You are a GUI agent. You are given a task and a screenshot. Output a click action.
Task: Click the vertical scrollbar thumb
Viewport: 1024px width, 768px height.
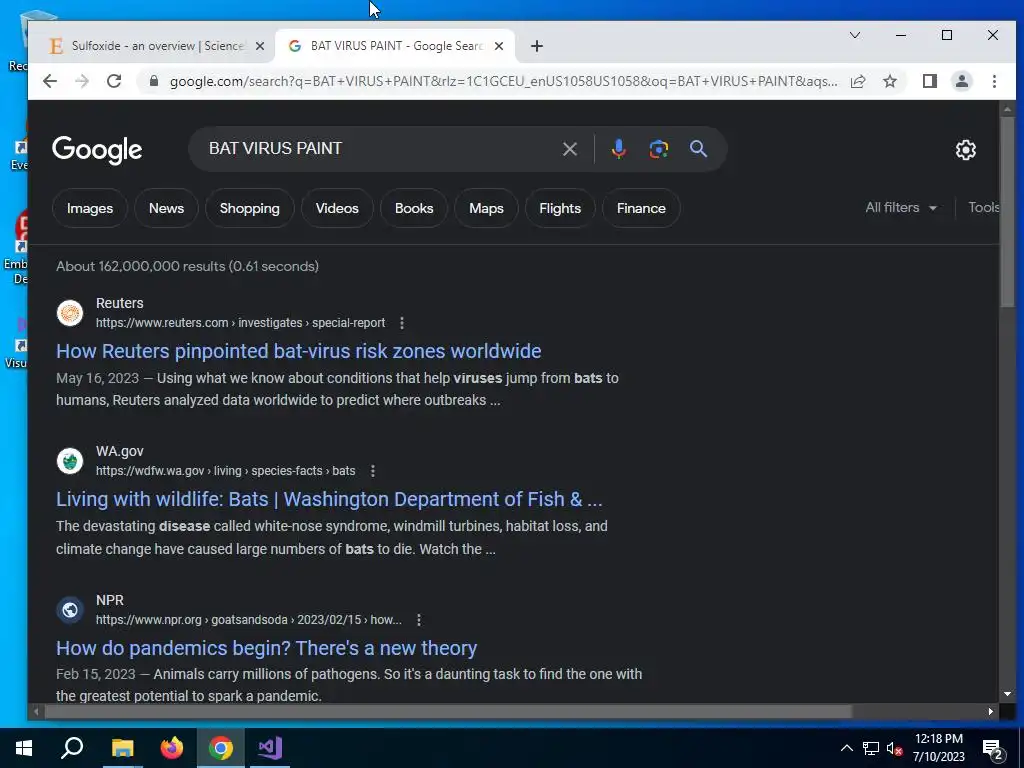tap(1007, 211)
